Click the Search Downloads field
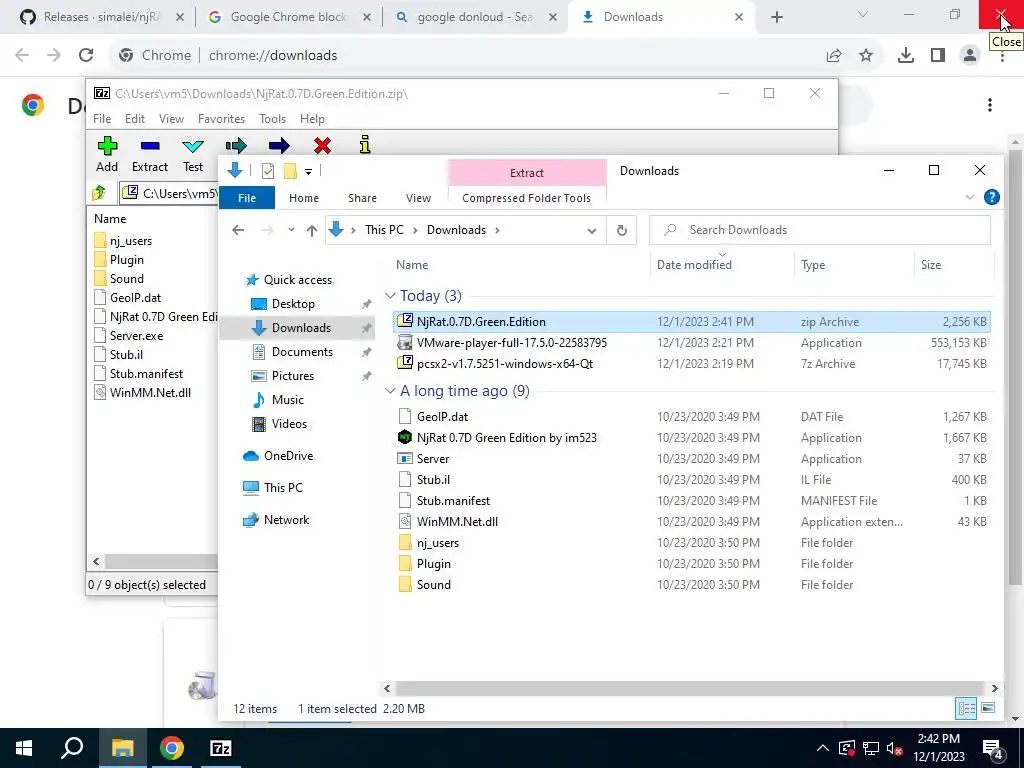This screenshot has width=1024, height=768. pyautogui.click(x=820, y=230)
